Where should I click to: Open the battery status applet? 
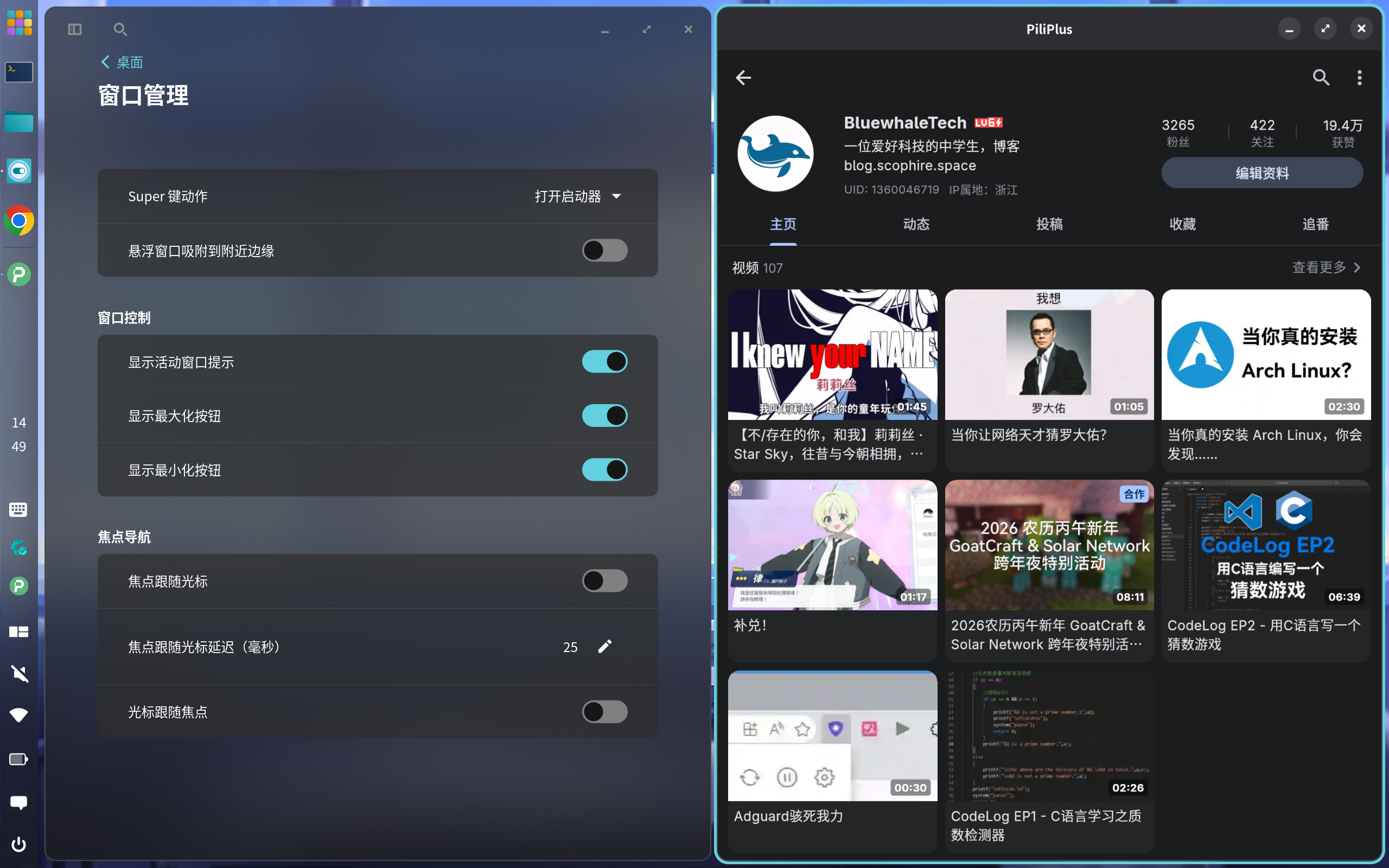pos(18,759)
